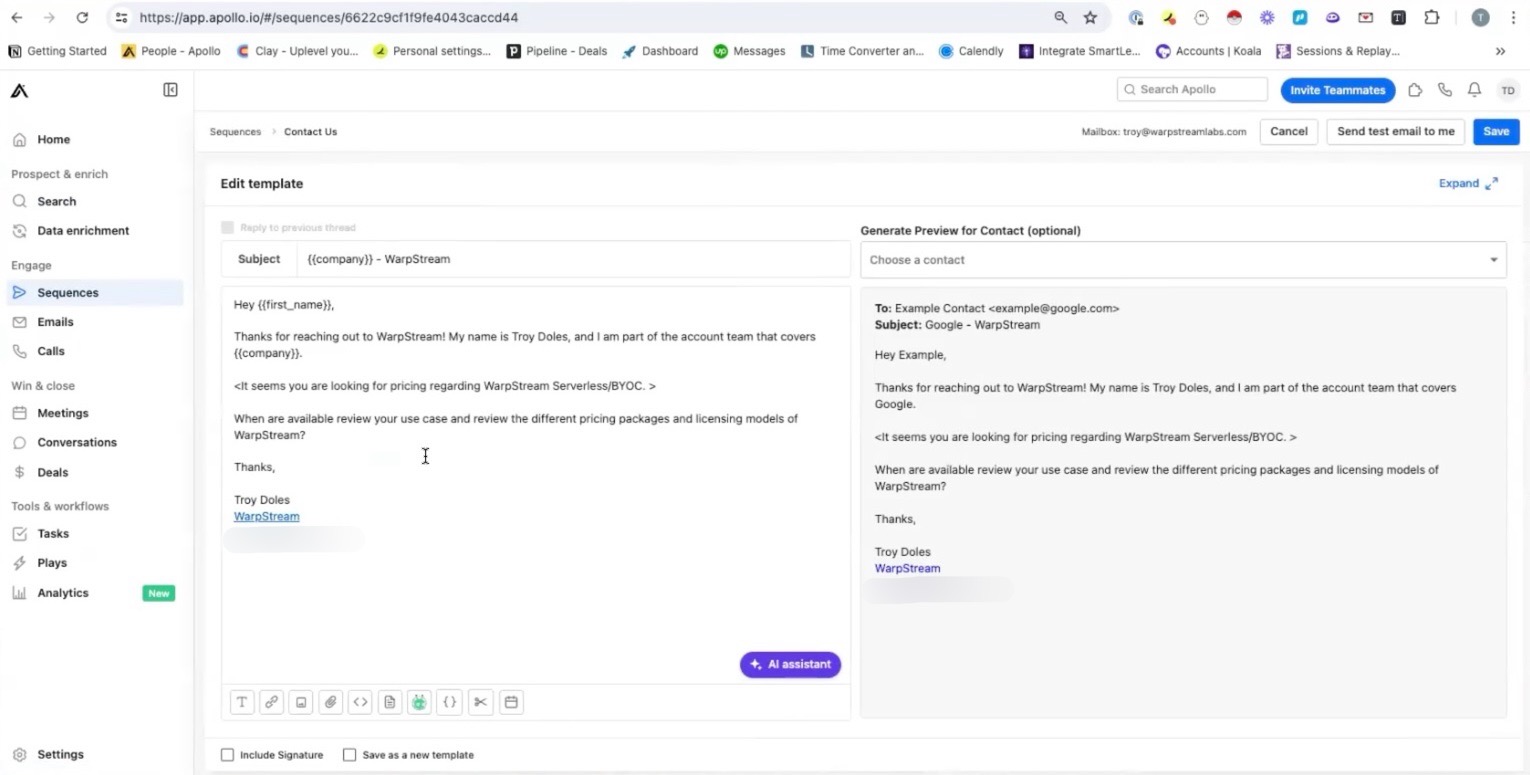Viewport: 1530px width, 775px height.
Task: Go to Apollo home via logo
Action: 19,91
